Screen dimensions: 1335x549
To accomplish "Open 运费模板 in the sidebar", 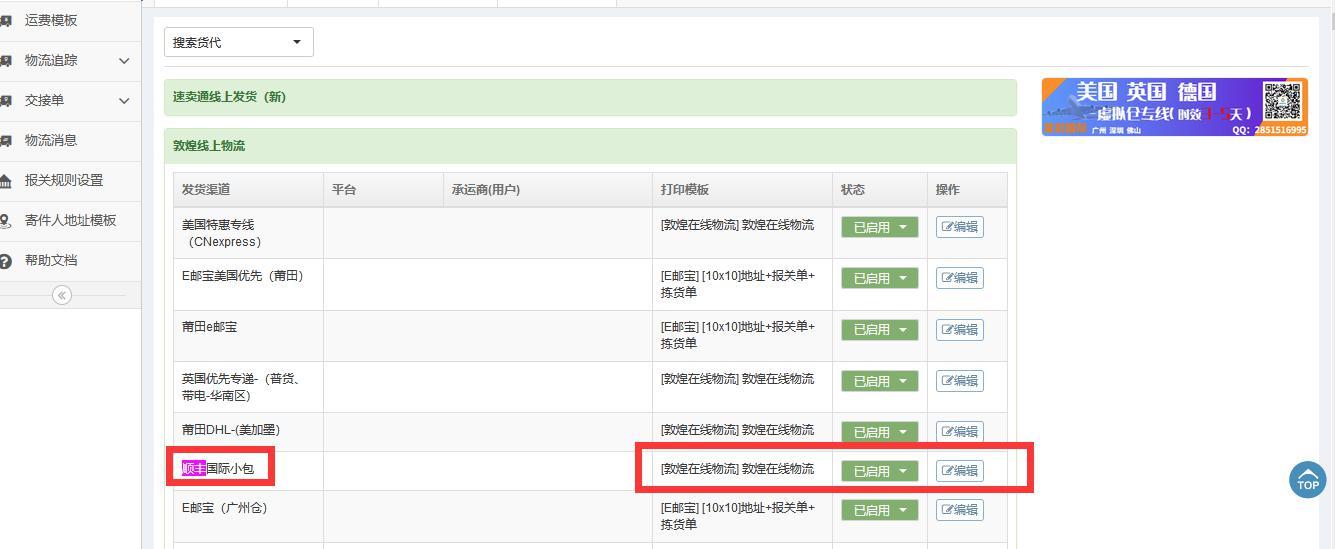I will 51,20.
